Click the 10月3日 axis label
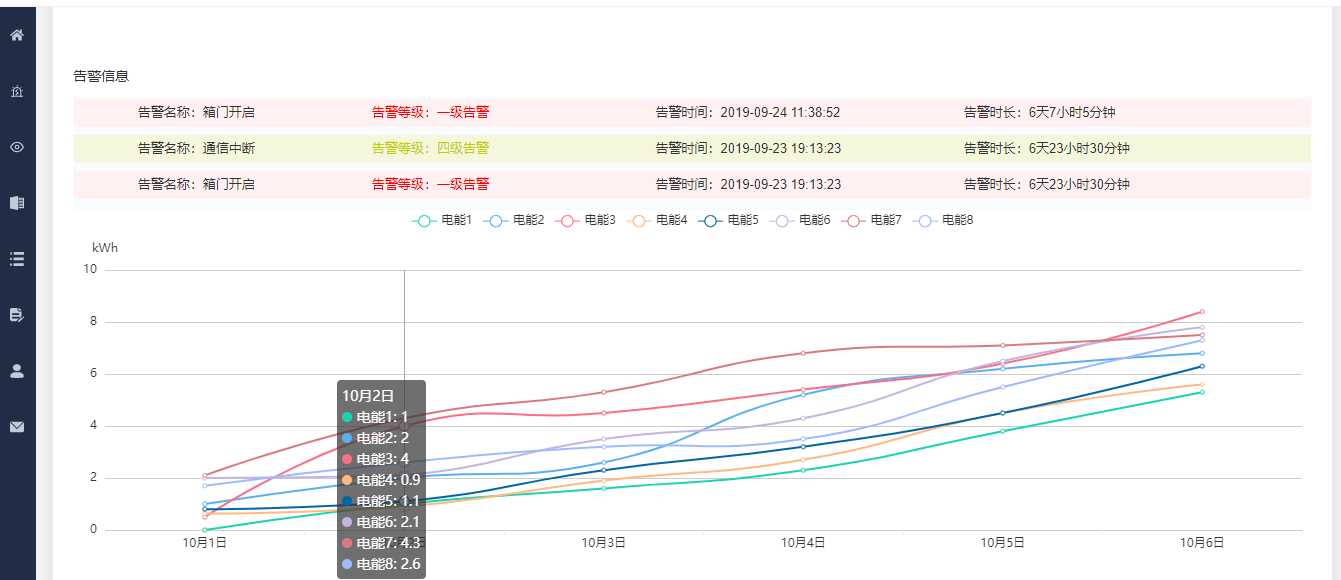 click(604, 542)
